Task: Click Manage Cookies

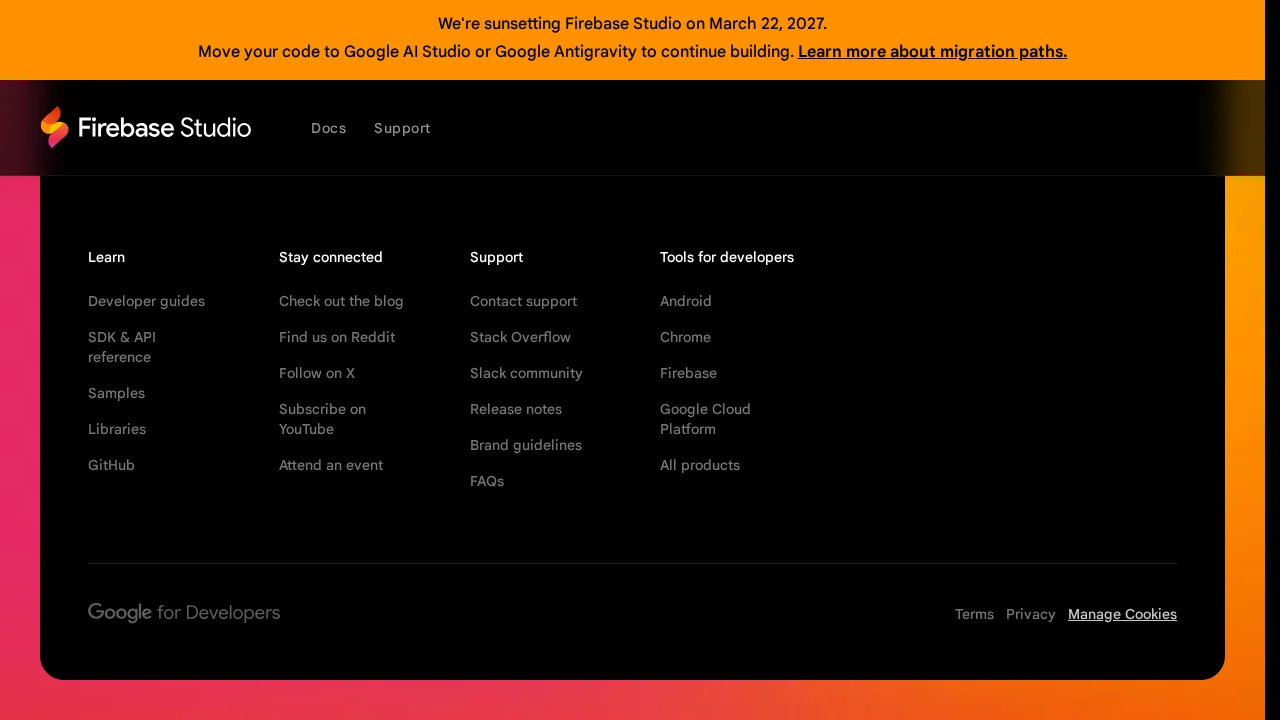Action: (1122, 614)
